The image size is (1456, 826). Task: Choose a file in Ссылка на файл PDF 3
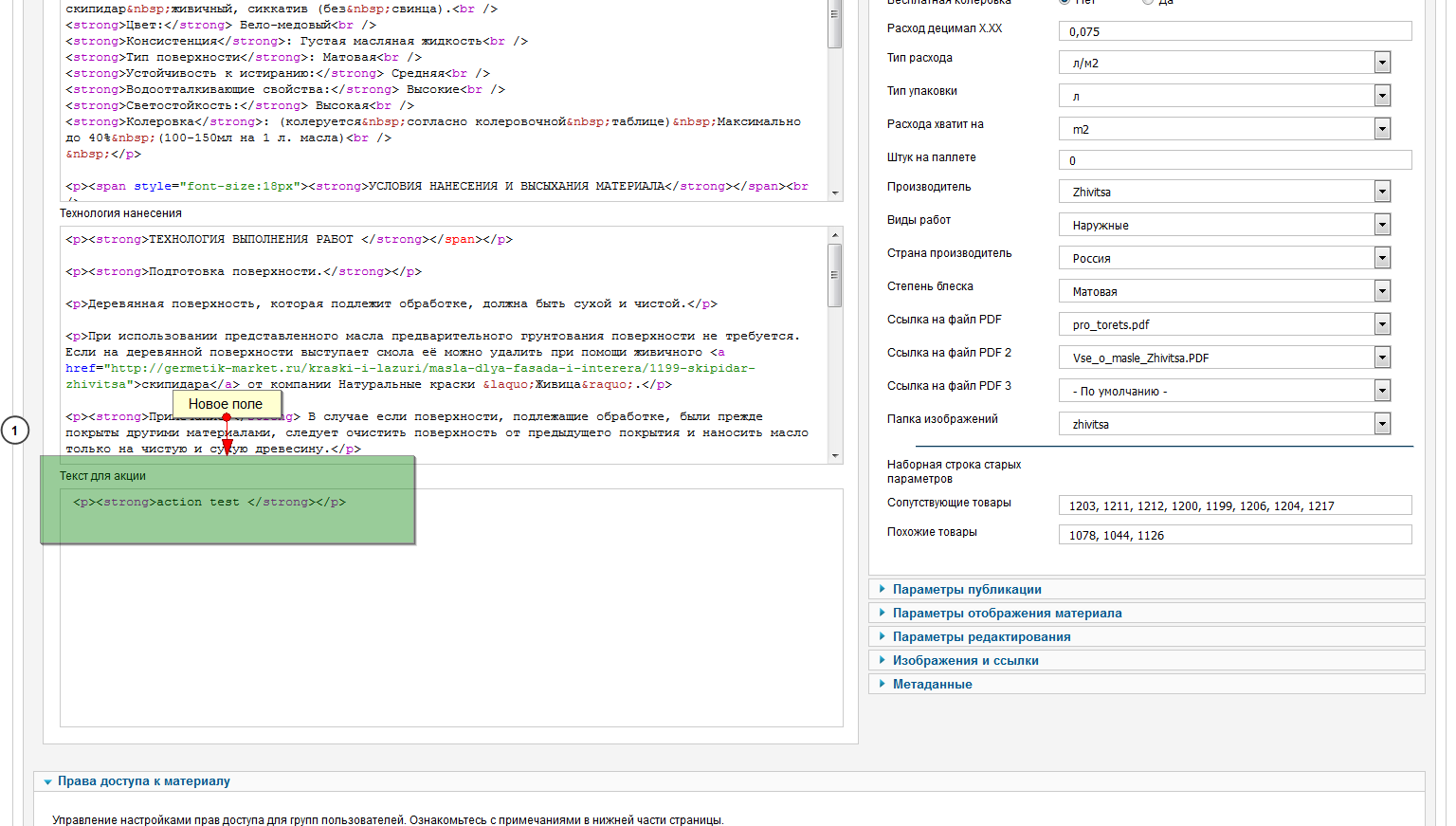tap(1223, 391)
